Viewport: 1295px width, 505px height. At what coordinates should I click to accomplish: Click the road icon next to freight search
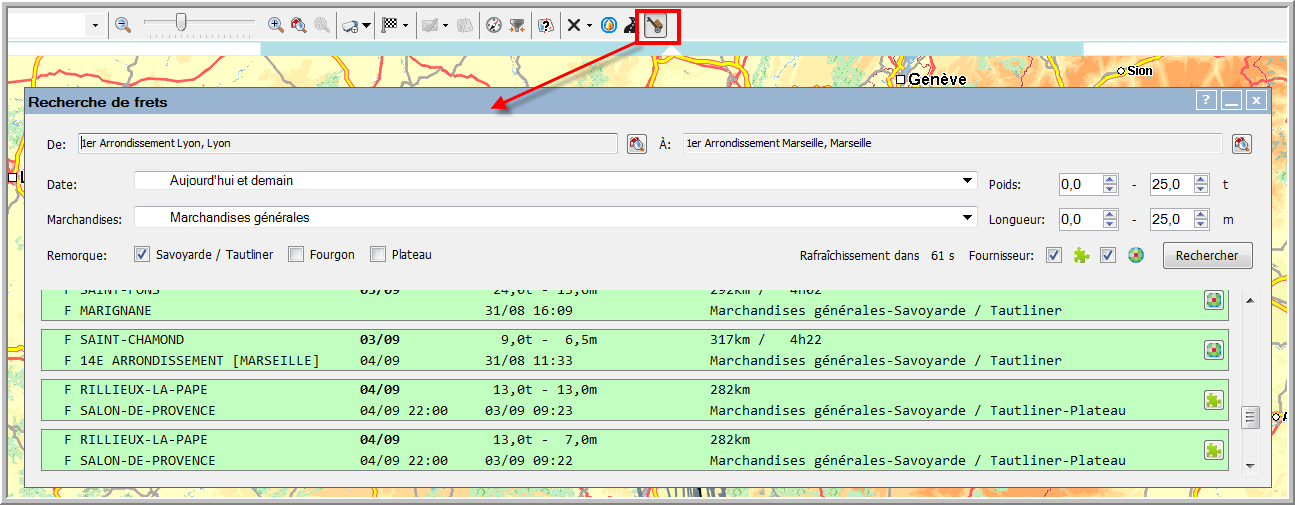631,25
